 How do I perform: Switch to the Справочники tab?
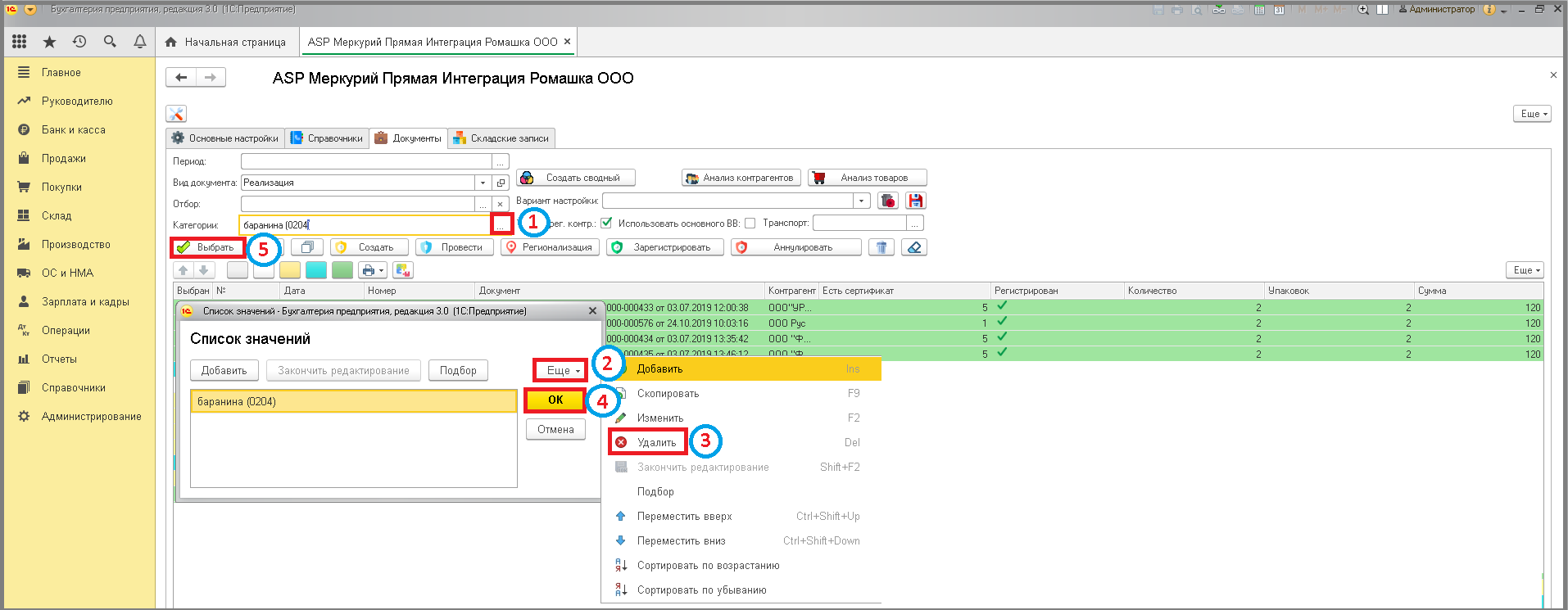pos(327,138)
